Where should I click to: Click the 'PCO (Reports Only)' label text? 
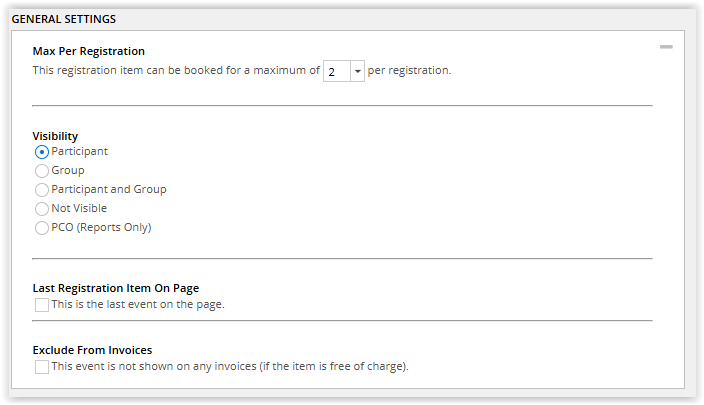pos(101,228)
